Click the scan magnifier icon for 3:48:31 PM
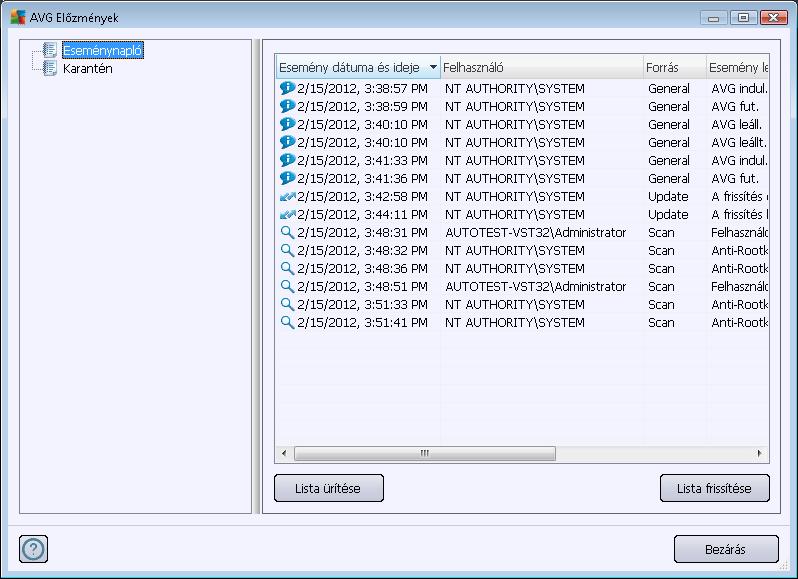This screenshot has height=579, width=798. [x=288, y=233]
